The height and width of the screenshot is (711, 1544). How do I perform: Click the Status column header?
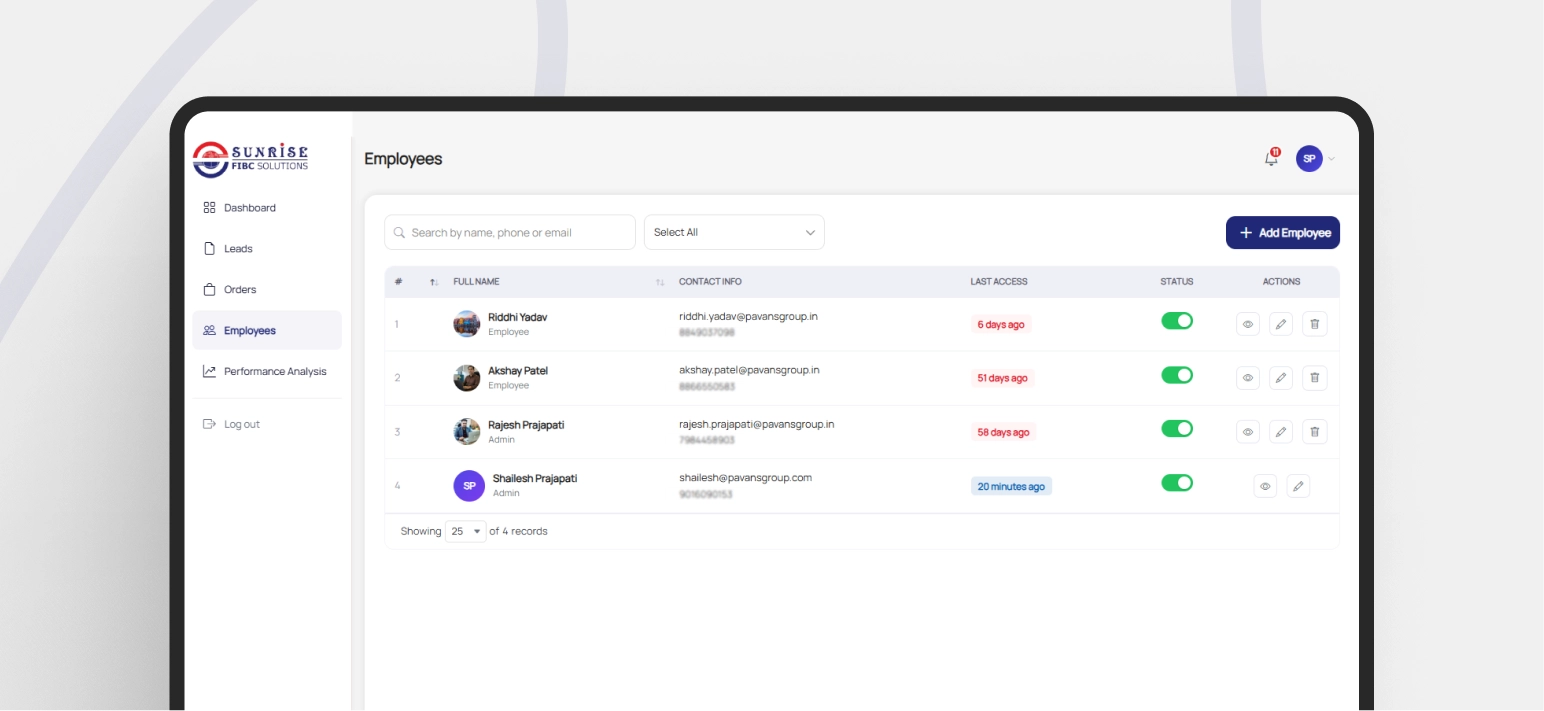(x=1177, y=282)
